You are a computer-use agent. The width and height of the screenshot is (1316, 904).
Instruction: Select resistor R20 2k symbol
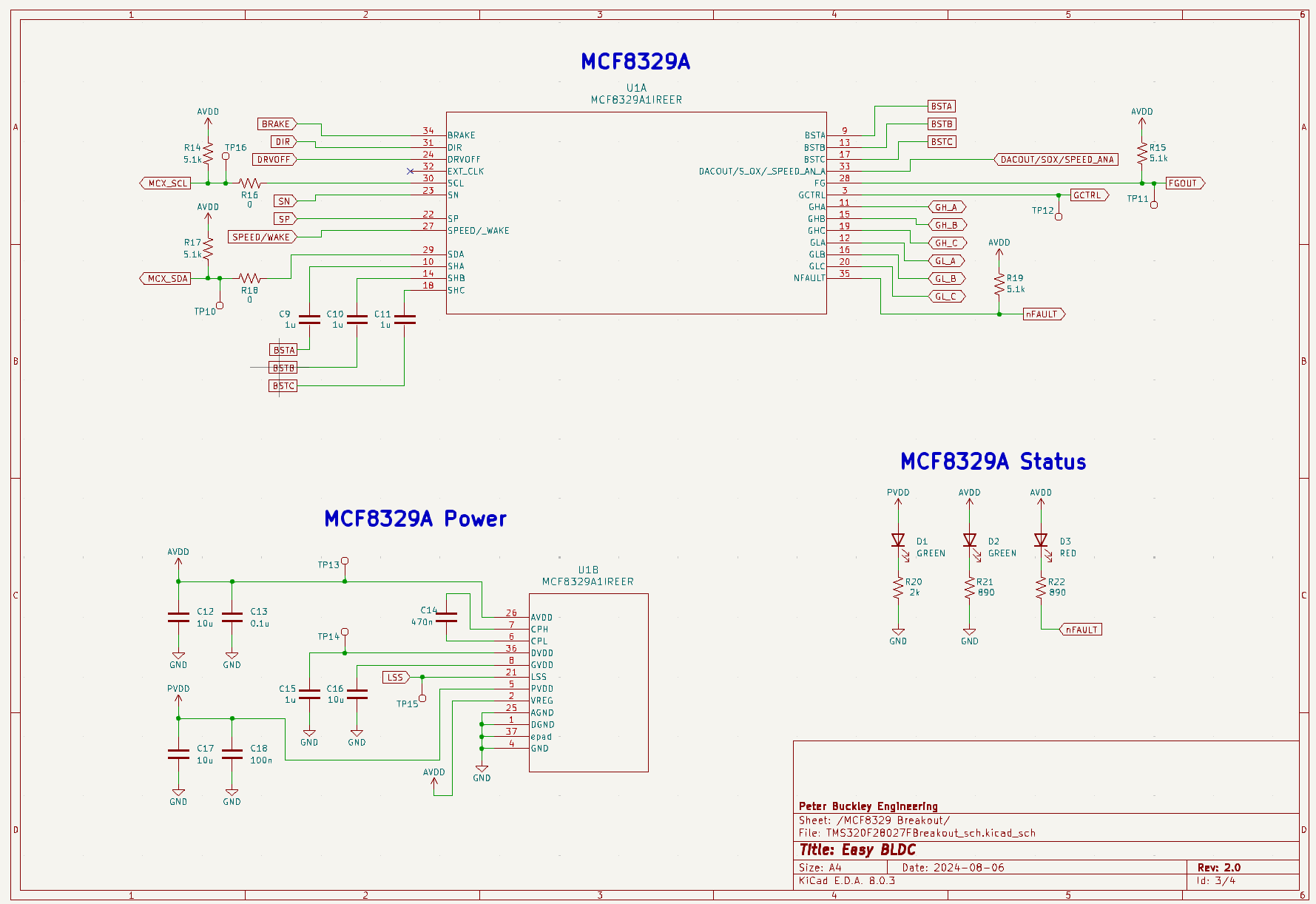898,589
